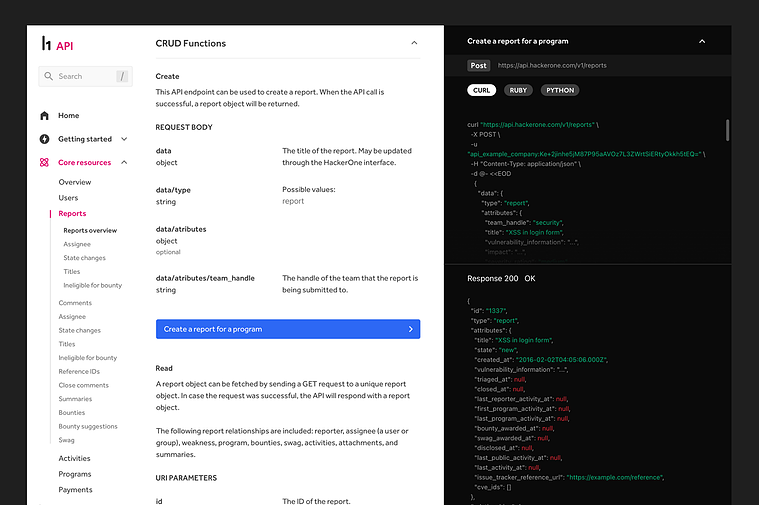Collapse the Create a report for a program panel

click(702, 41)
